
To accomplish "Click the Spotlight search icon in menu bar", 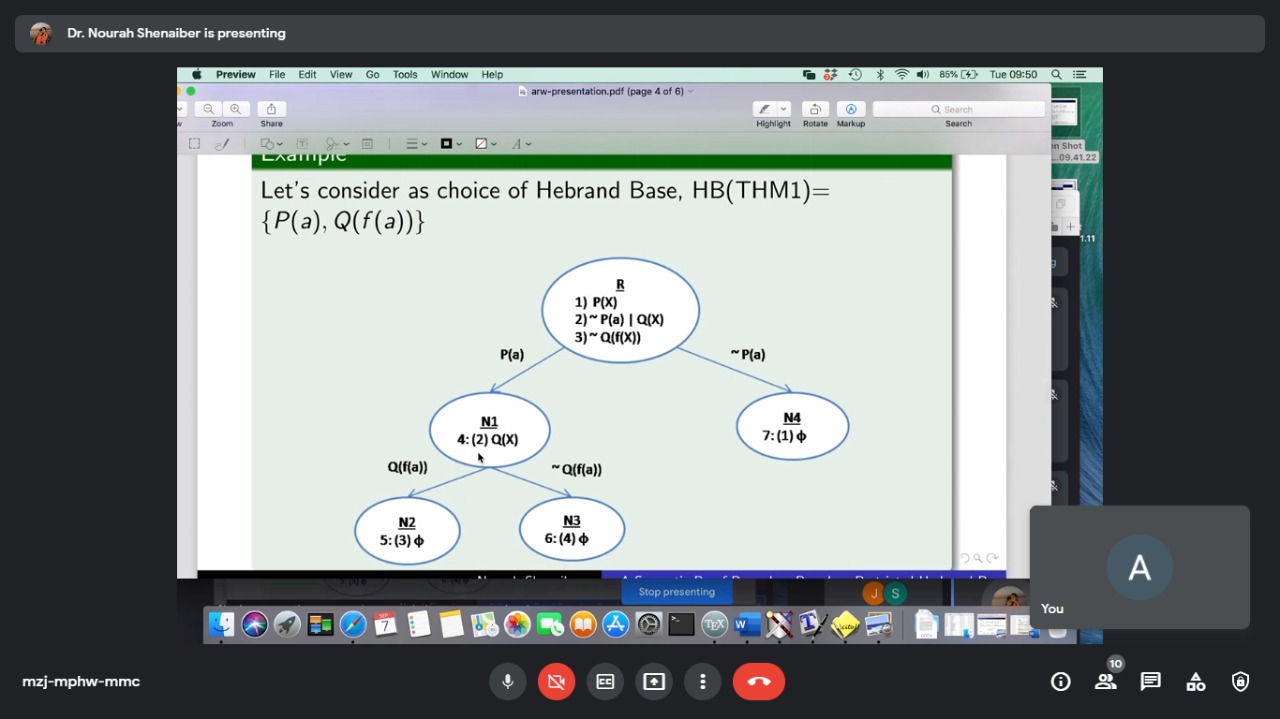I will (1056, 74).
